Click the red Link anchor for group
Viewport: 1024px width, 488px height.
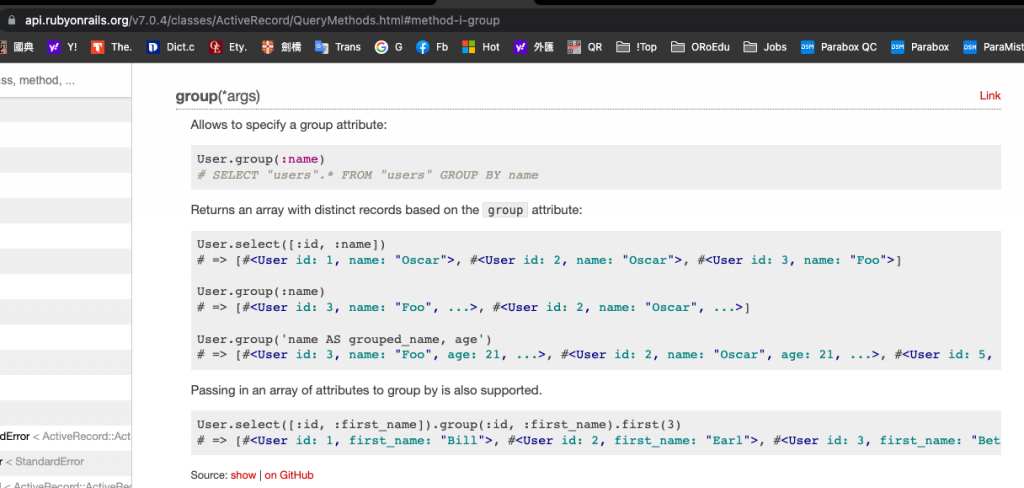point(989,96)
